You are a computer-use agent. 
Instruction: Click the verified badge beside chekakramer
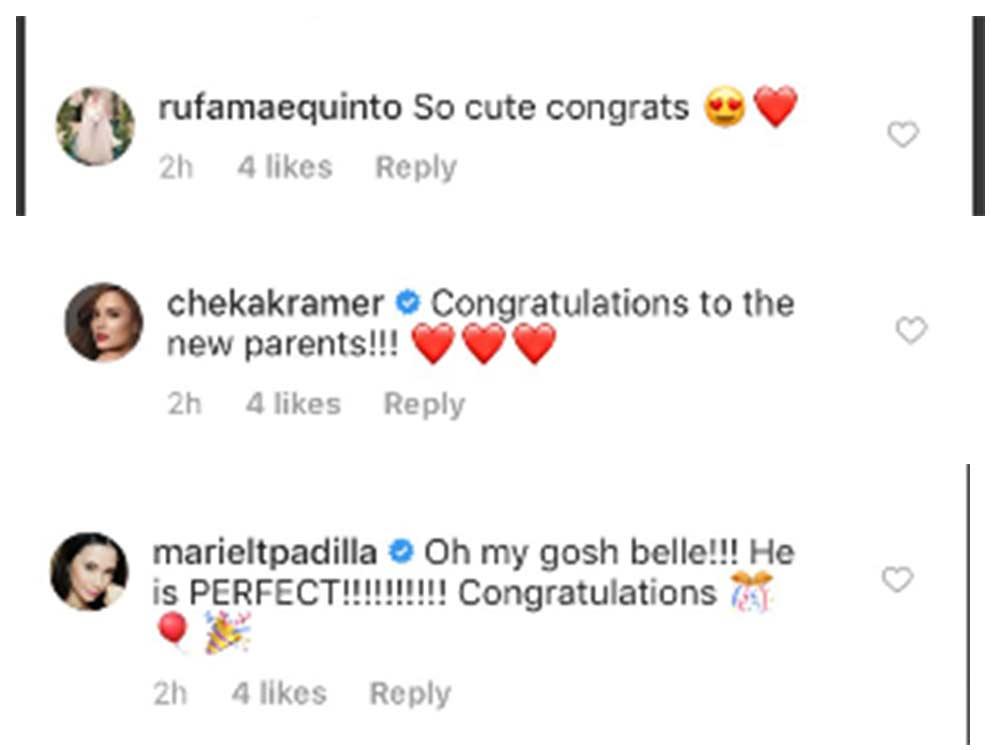click(x=407, y=302)
